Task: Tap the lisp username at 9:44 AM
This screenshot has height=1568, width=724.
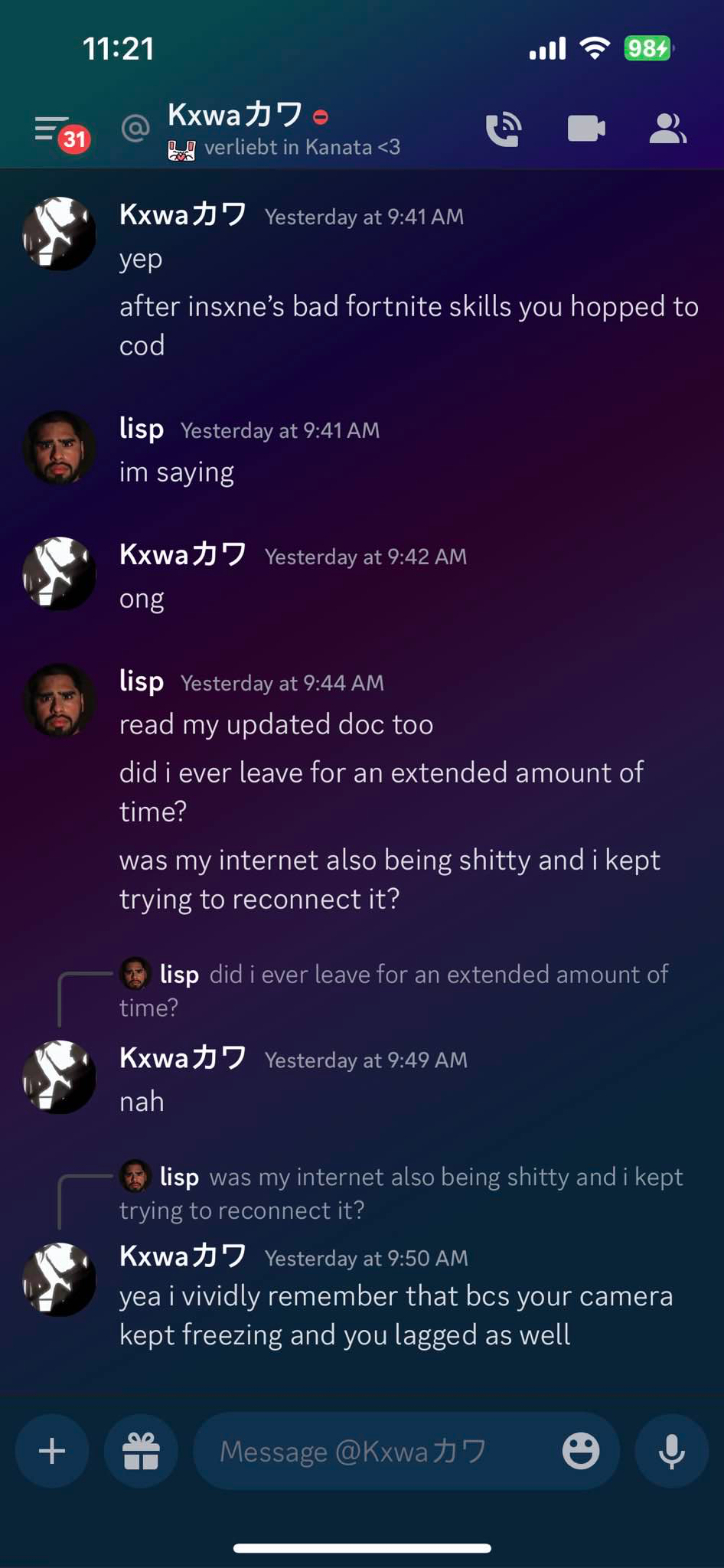Action: [142, 681]
